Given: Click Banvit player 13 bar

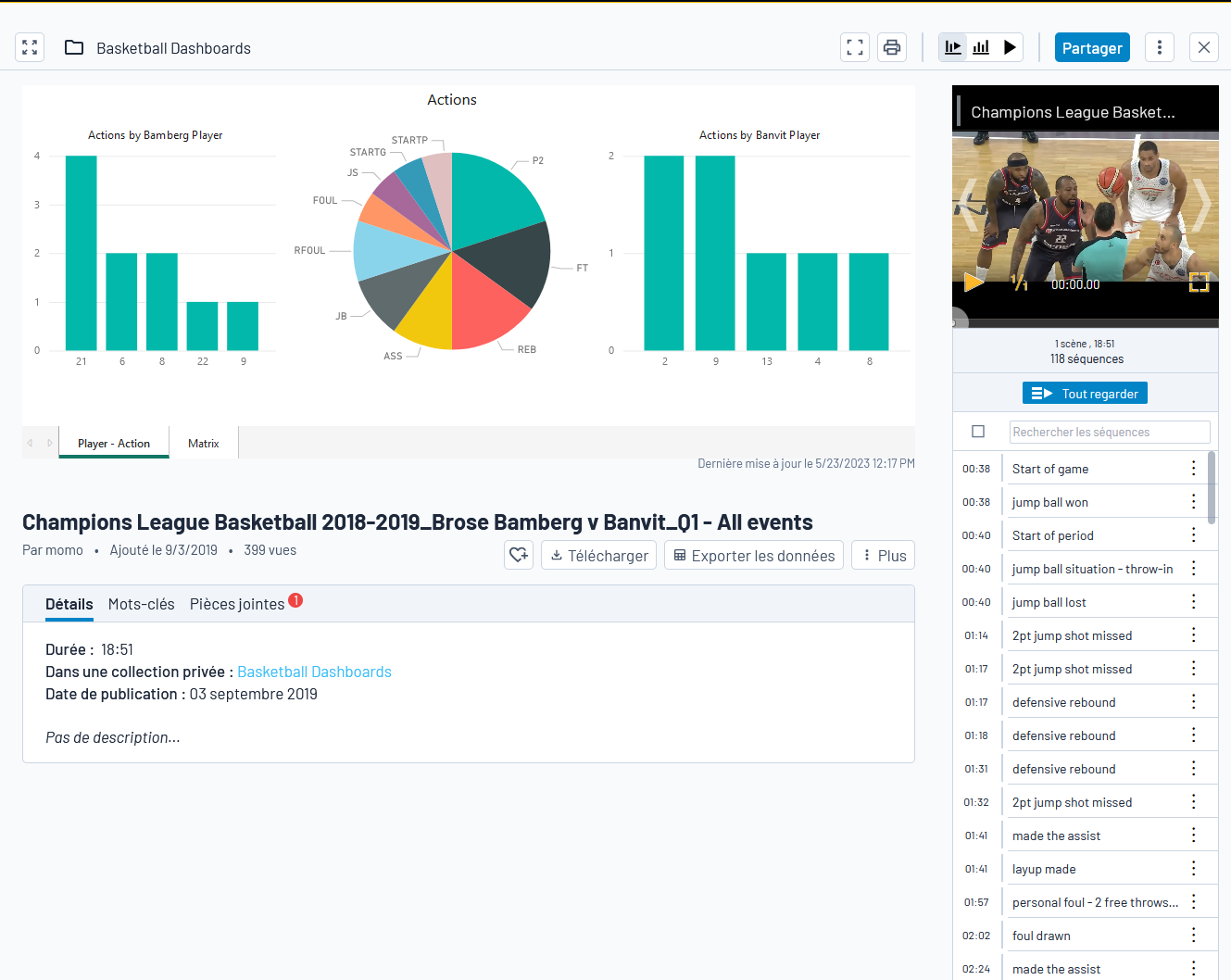Looking at the screenshot, I should pyautogui.click(x=766, y=301).
